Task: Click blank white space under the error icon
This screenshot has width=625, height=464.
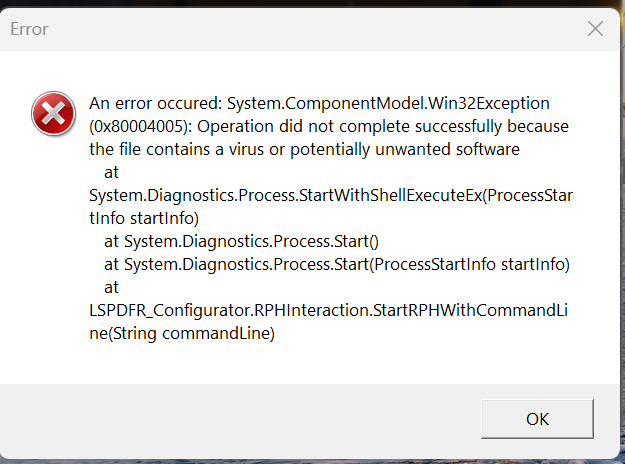Action: tap(48, 250)
